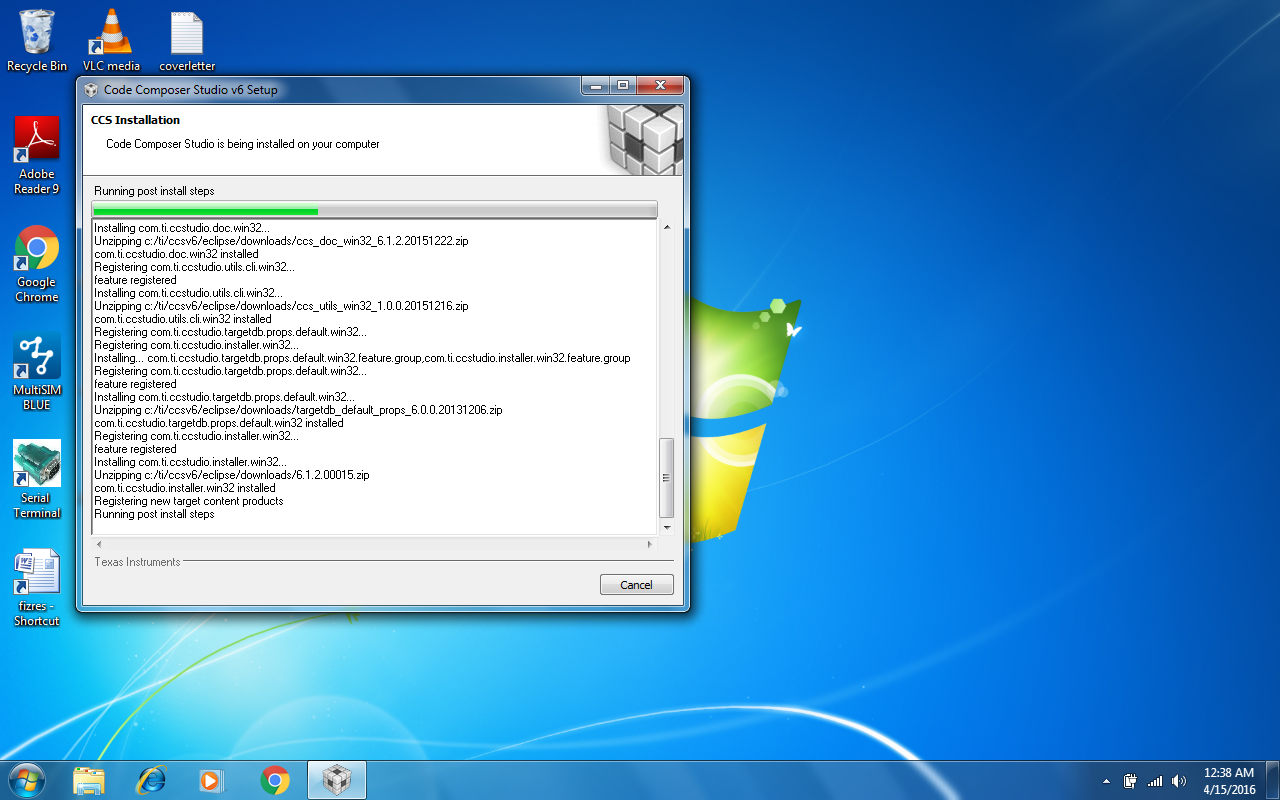The width and height of the screenshot is (1280, 800).
Task: Click 'Running post install steps' status above the bar
Action: (x=154, y=191)
